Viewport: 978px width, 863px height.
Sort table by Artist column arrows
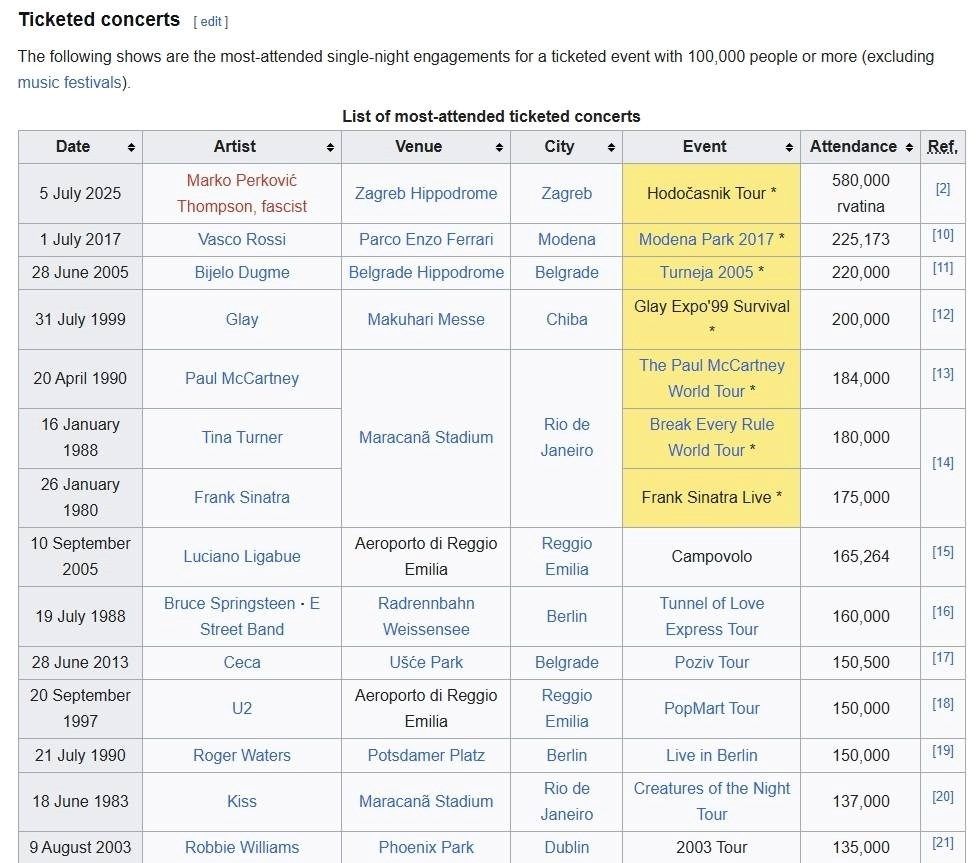[x=330, y=147]
